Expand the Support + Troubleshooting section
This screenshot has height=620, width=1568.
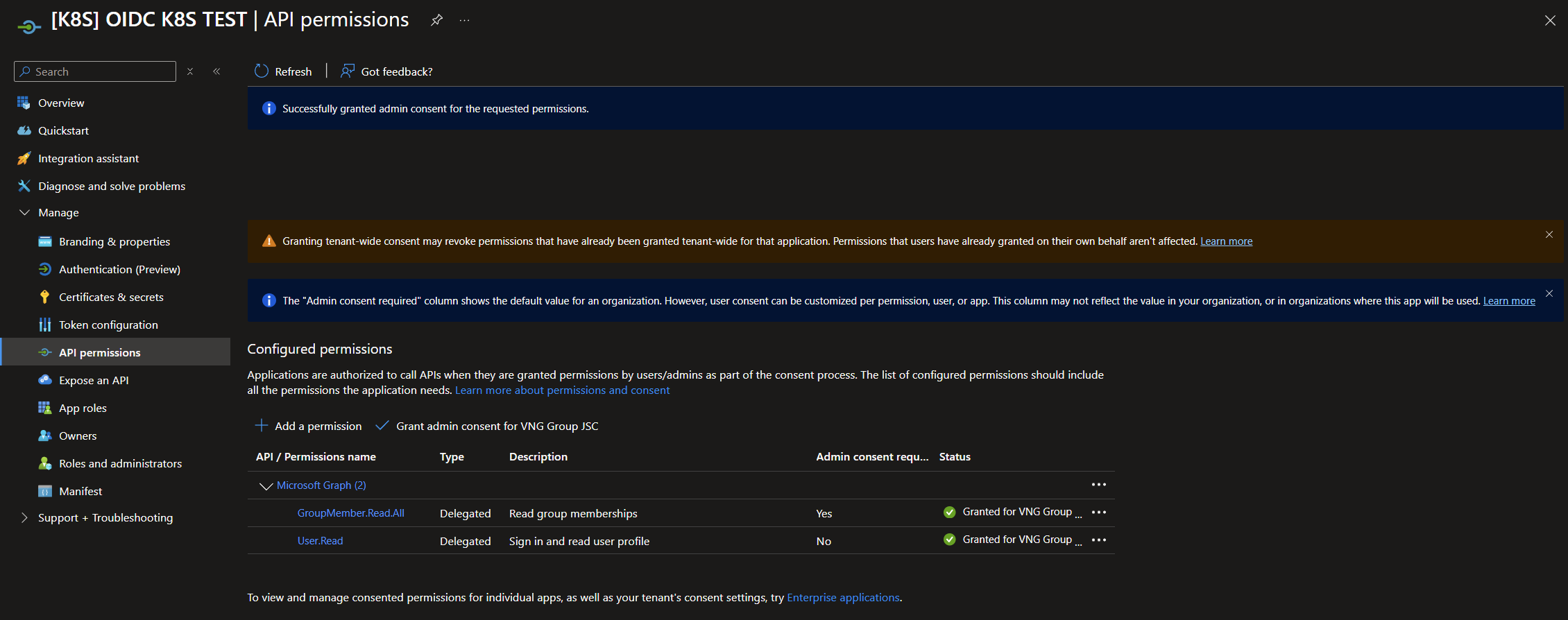coord(25,517)
